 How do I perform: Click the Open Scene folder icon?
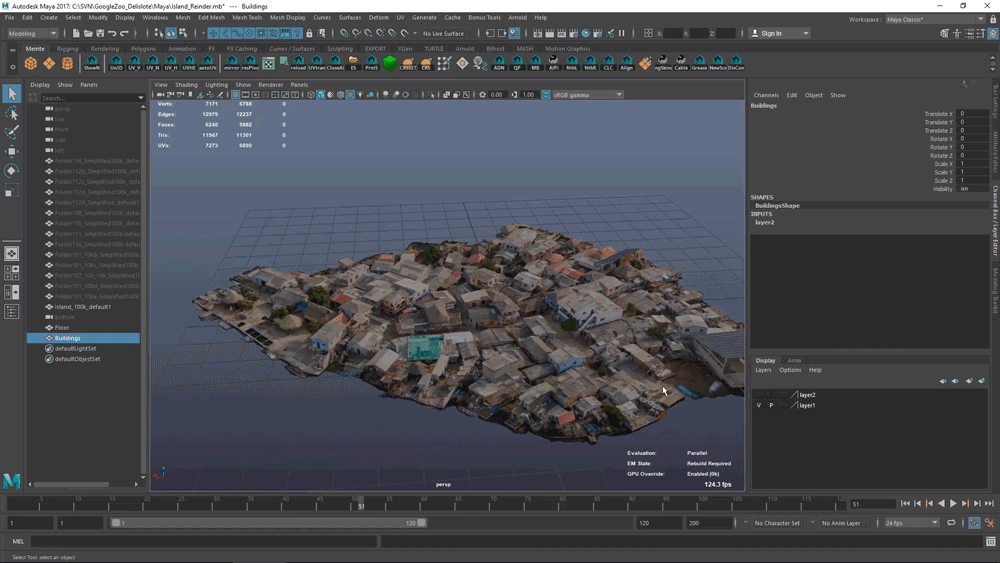pyautogui.click(x=88, y=33)
